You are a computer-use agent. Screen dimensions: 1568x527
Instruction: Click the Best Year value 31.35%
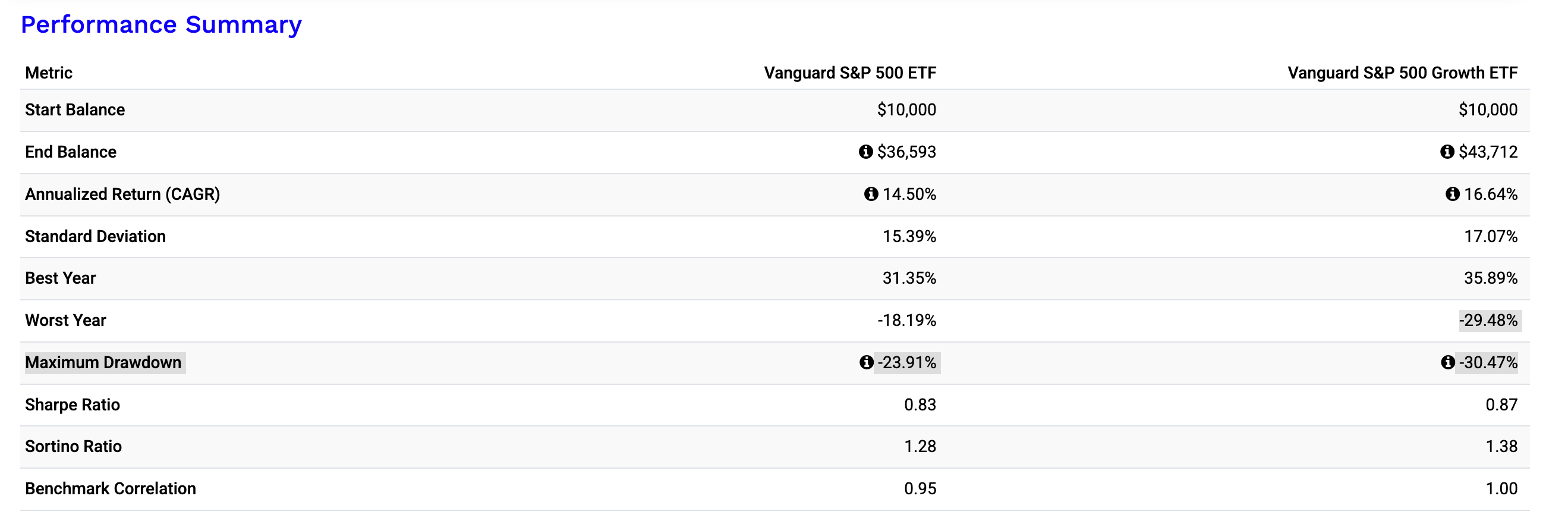point(909,278)
